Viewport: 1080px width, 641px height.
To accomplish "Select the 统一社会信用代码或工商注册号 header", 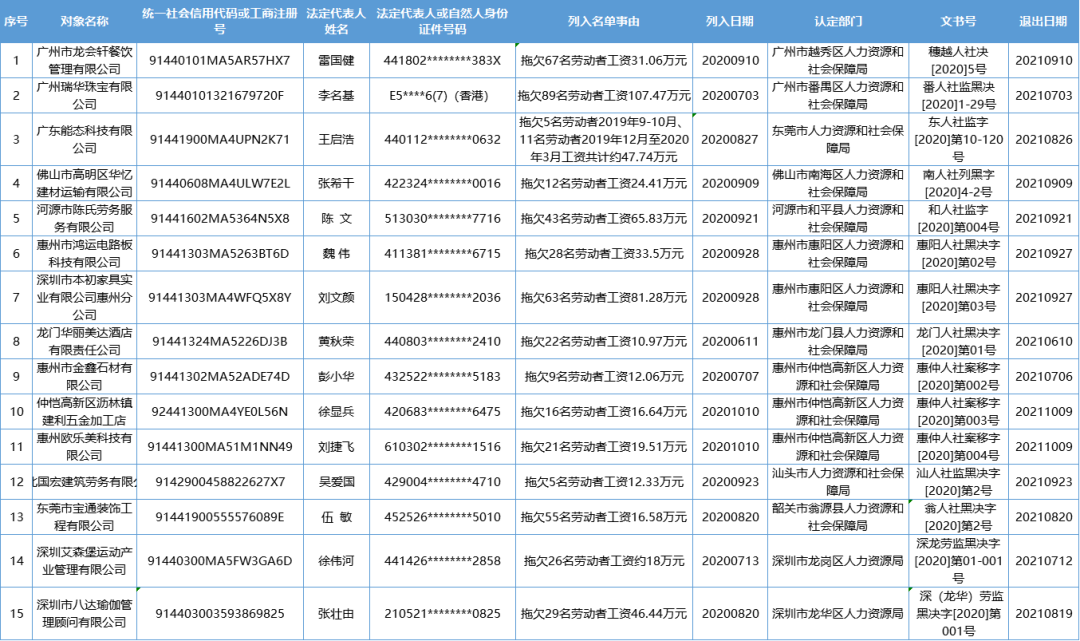I will [220, 21].
